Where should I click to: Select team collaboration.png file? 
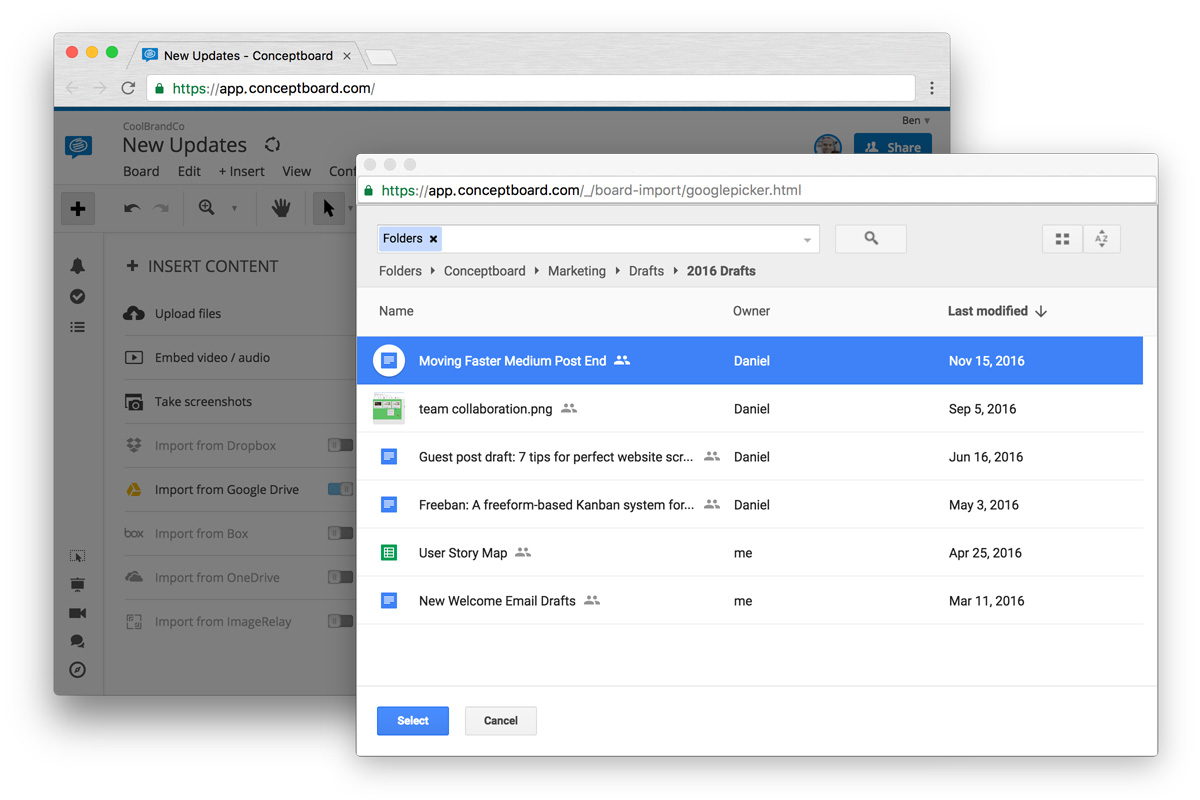(750, 409)
